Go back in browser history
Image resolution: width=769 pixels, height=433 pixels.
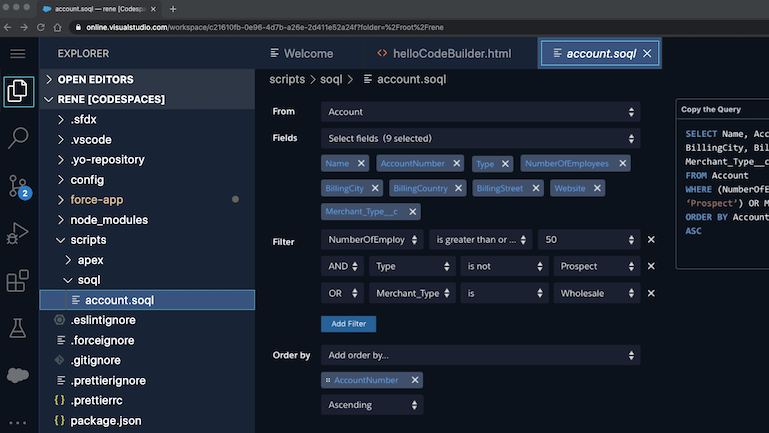[7, 27]
